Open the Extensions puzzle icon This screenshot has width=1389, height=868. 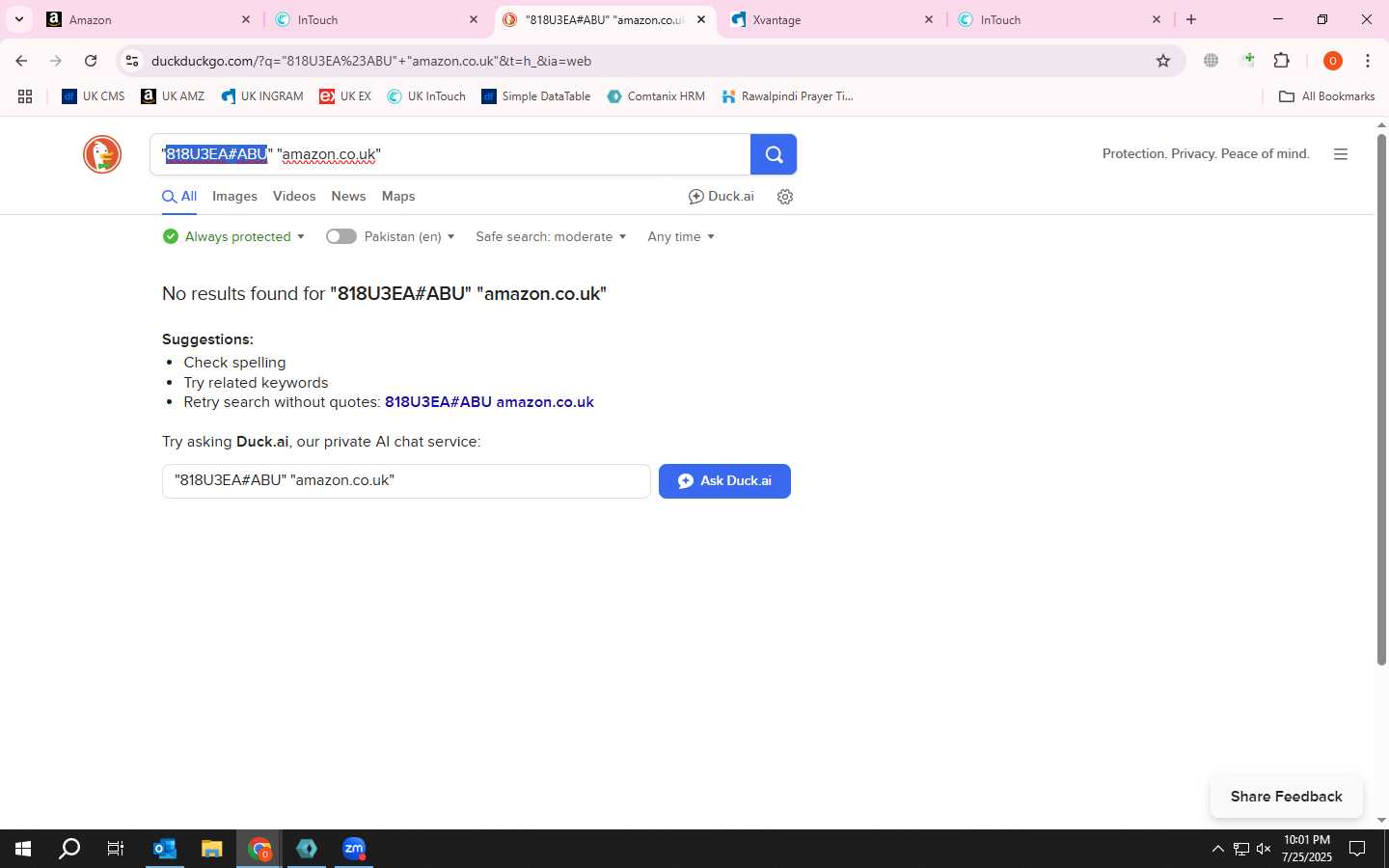pos(1282,61)
